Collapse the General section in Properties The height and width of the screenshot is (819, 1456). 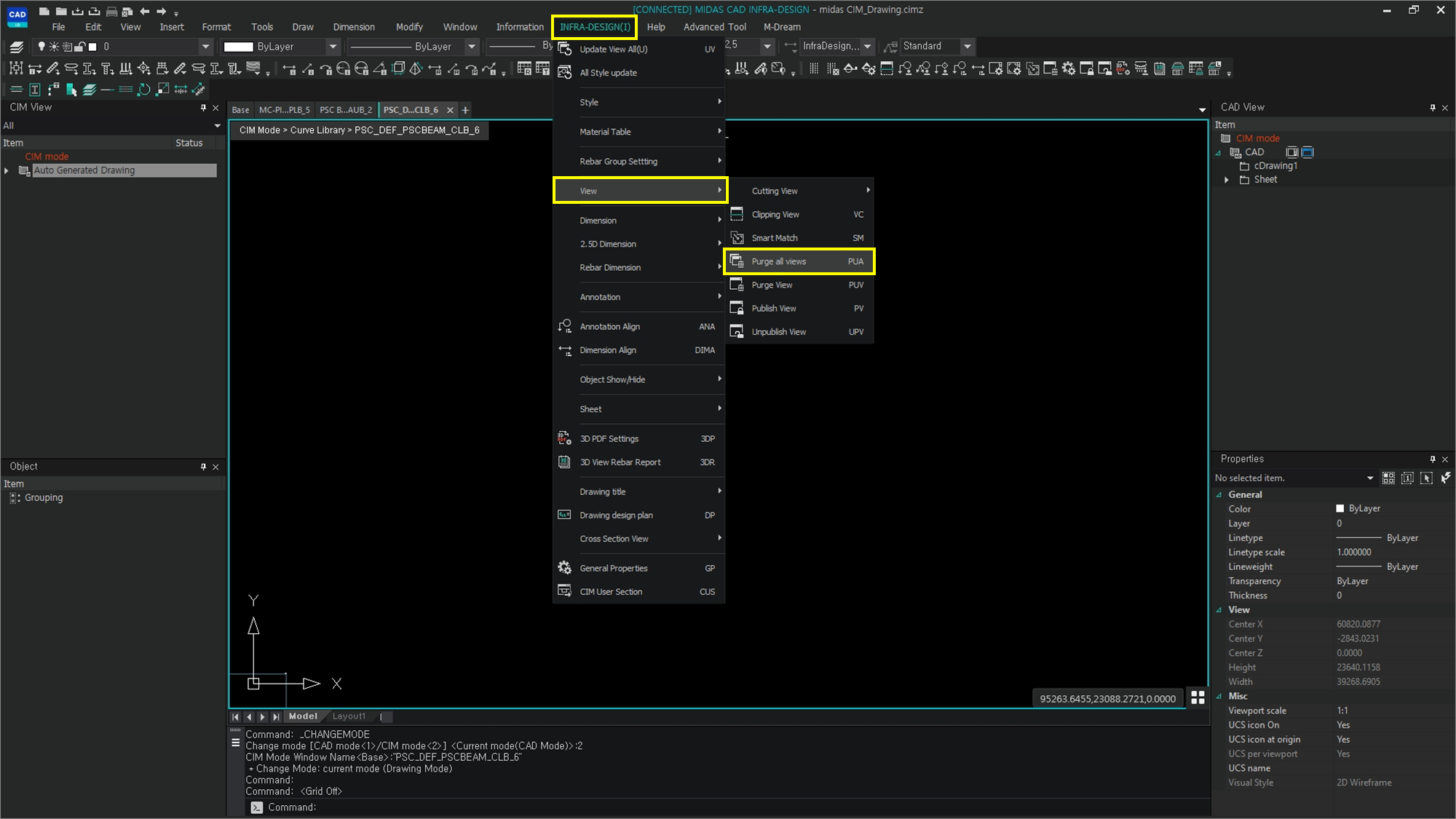1219,495
